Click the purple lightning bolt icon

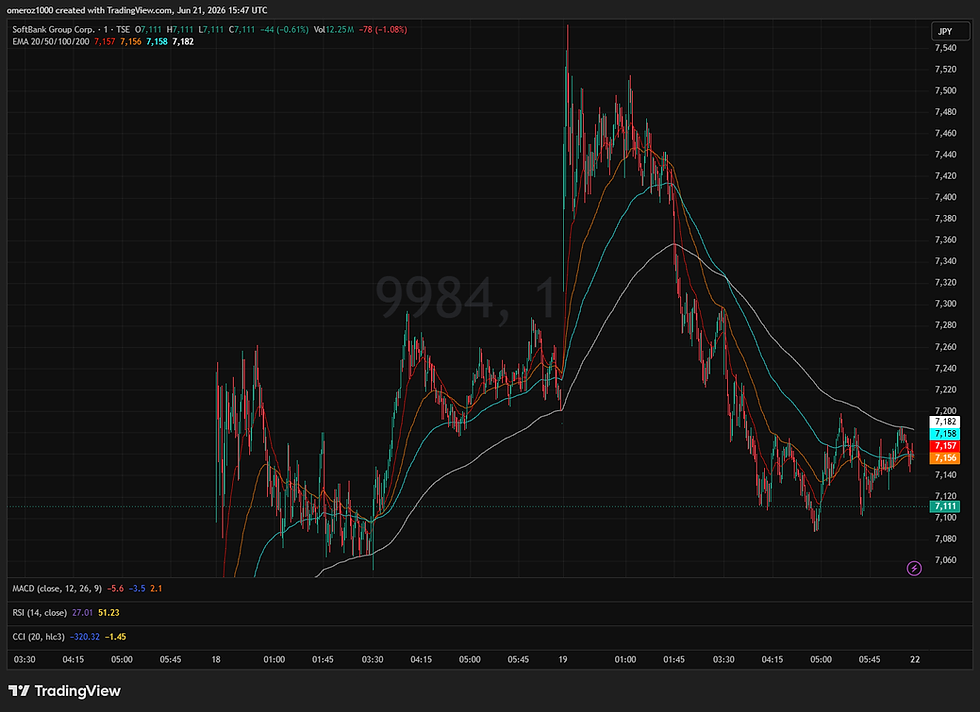coord(914,568)
